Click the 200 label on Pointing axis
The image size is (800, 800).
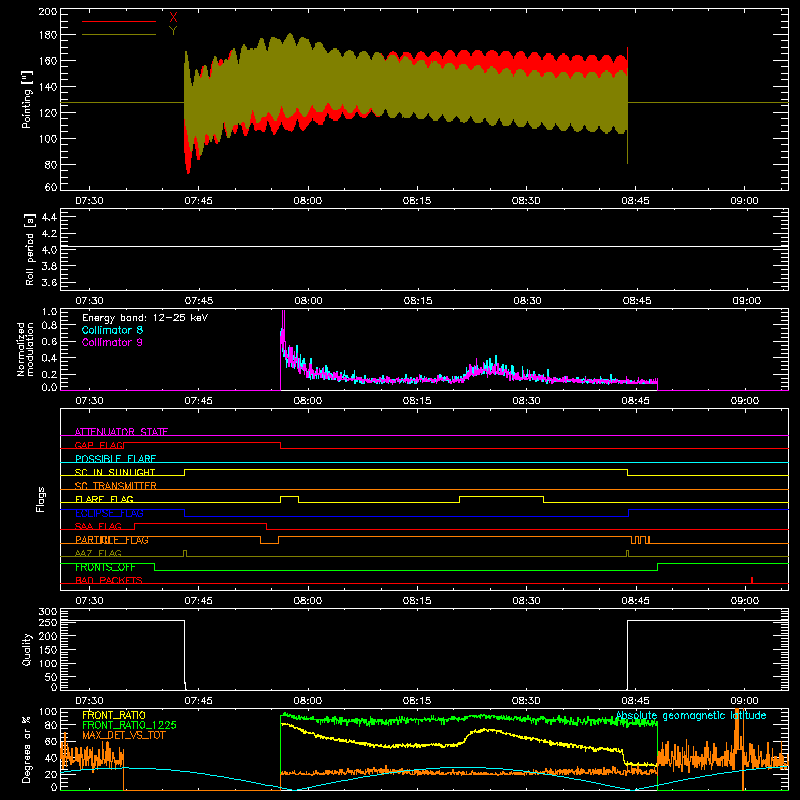pos(48,12)
